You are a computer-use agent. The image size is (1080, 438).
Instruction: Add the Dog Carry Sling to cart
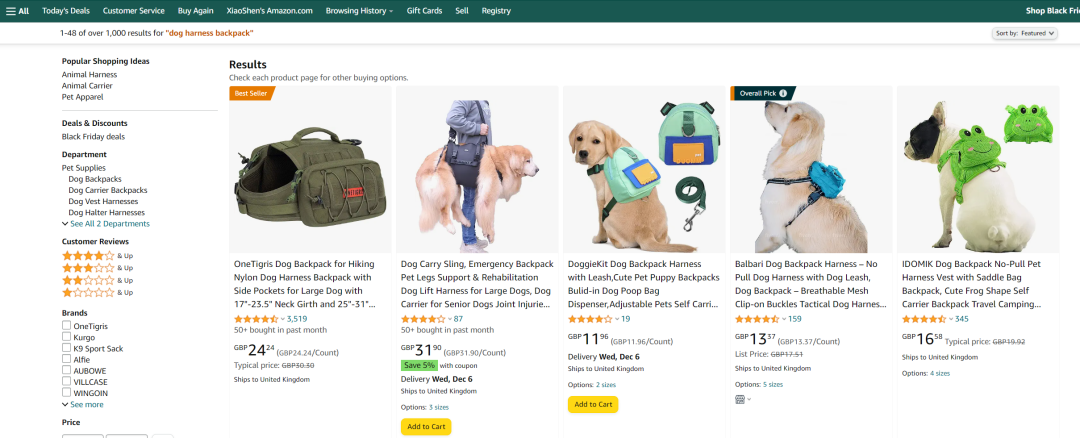coord(426,426)
